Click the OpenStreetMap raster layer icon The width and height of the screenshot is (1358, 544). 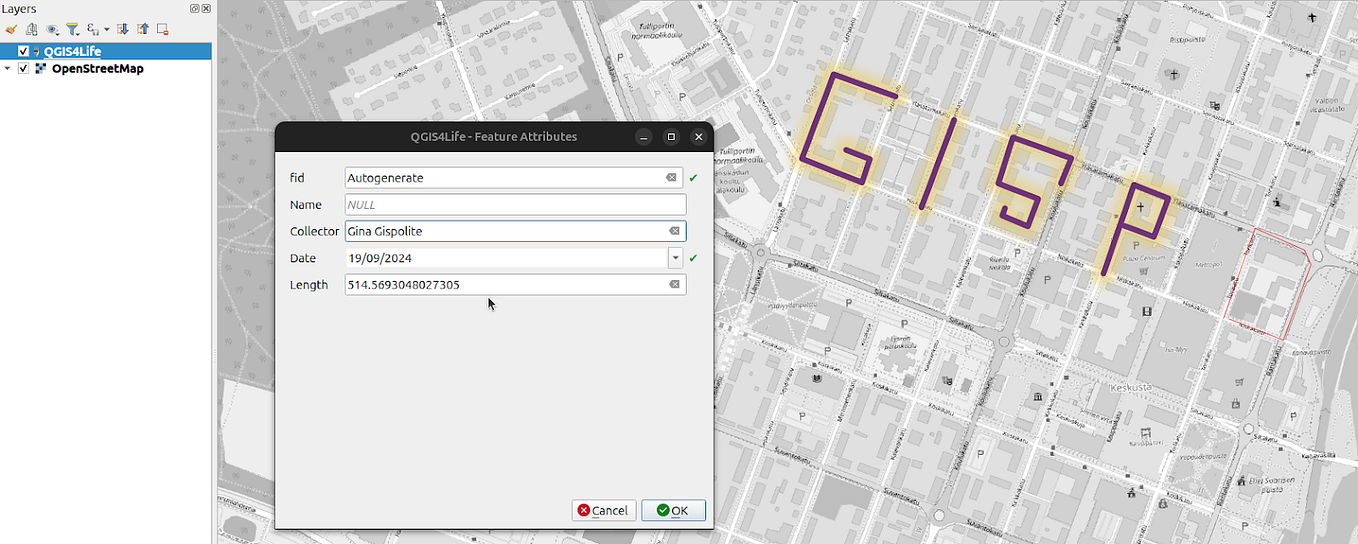point(40,69)
